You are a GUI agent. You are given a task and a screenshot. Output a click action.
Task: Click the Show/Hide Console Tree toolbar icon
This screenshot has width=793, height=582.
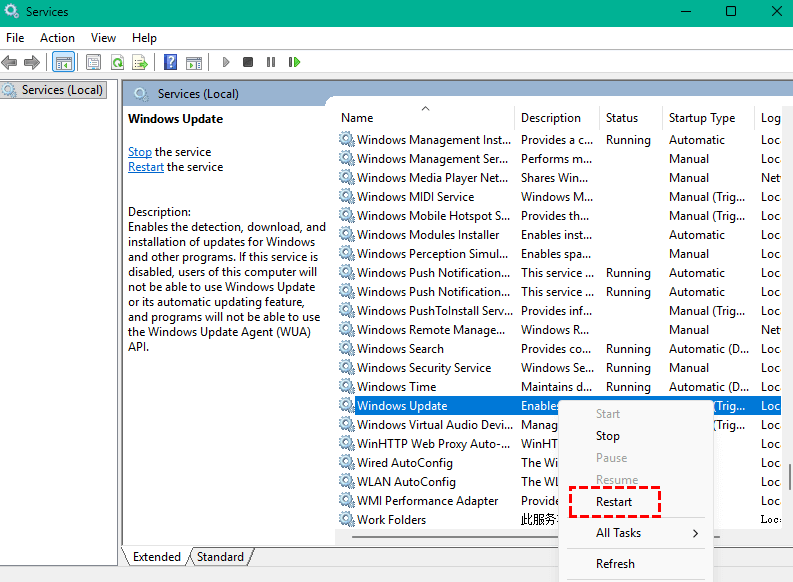pyautogui.click(x=63, y=62)
